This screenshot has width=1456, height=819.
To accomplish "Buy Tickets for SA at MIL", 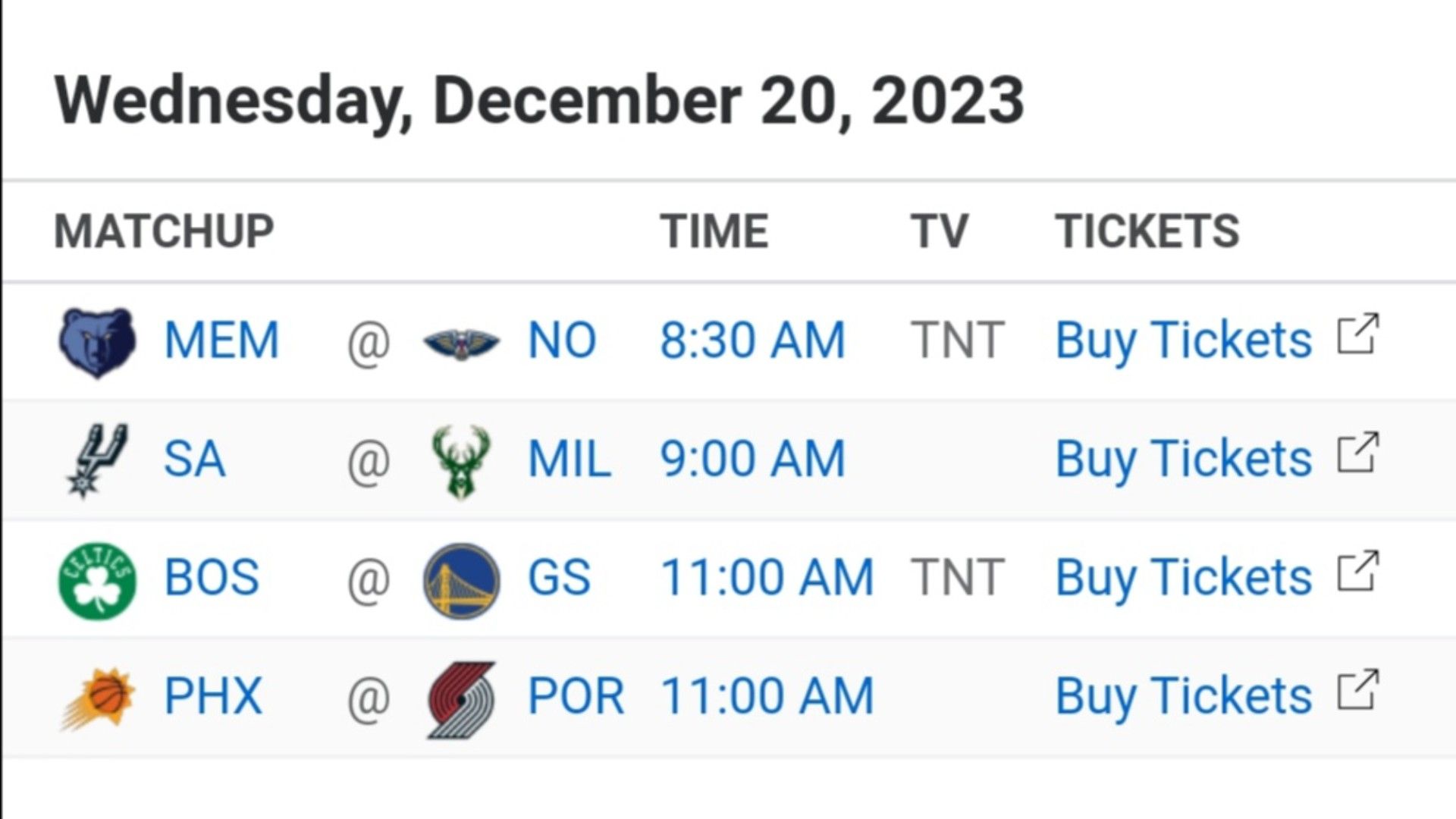I will [1183, 460].
